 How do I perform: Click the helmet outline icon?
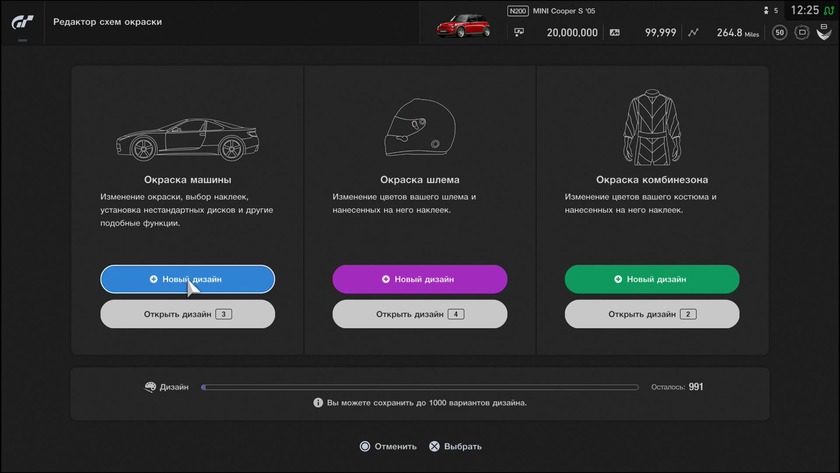pyautogui.click(x=419, y=129)
